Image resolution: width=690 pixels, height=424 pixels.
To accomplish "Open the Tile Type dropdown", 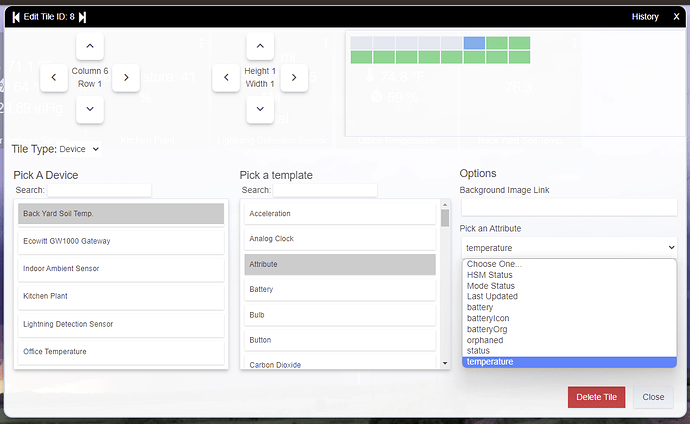I will click(80, 149).
